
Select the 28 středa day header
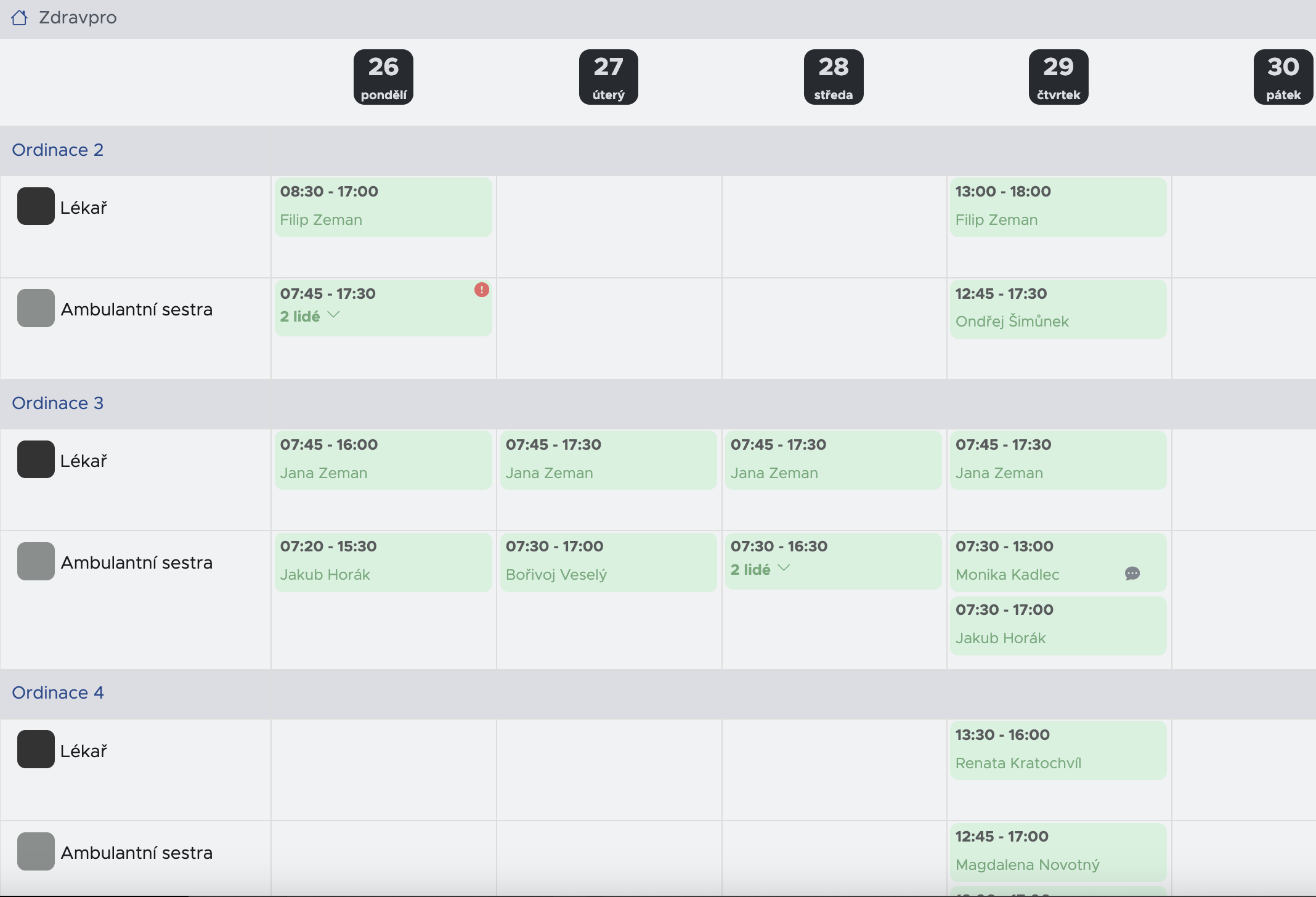pyautogui.click(x=834, y=77)
